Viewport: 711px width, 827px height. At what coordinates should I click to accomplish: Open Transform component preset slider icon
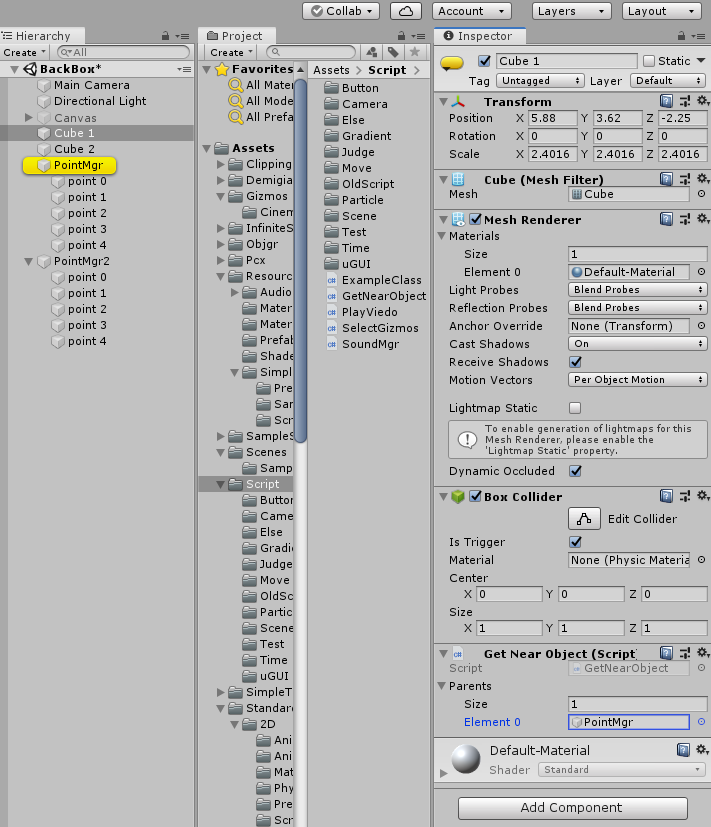point(685,101)
